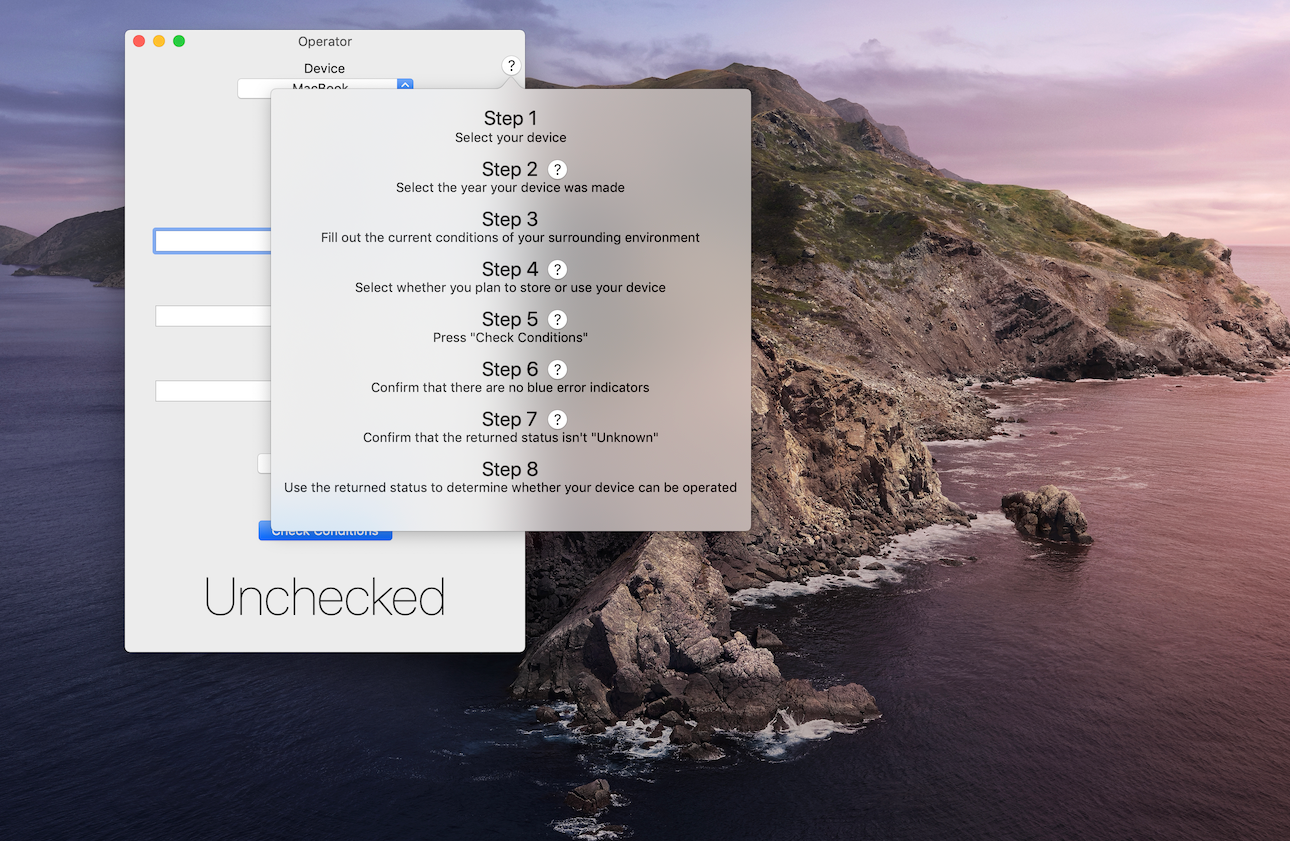The image size is (1290, 841).
Task: Click the partially hidden control above Check Conditions
Action: [x=264, y=463]
